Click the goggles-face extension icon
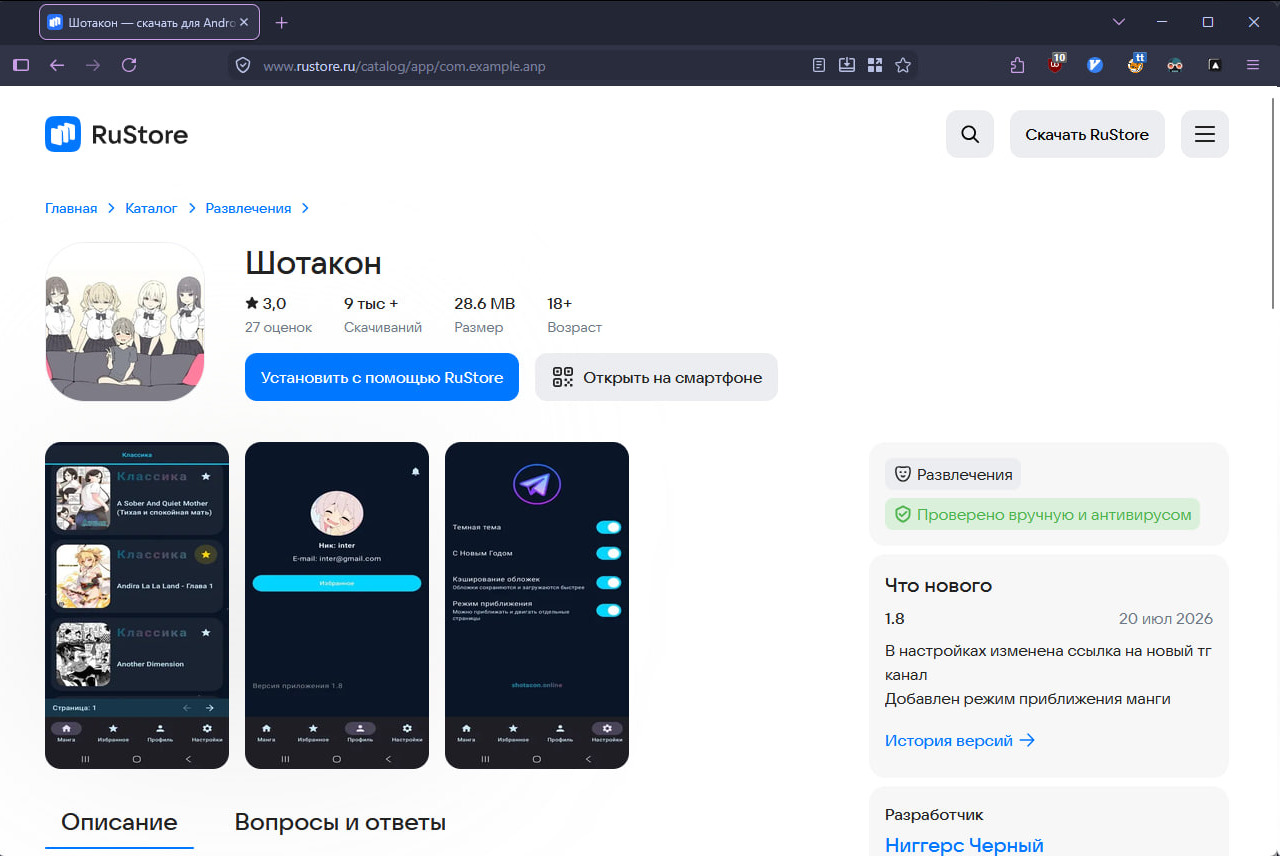1280x856 pixels. tap(1175, 65)
